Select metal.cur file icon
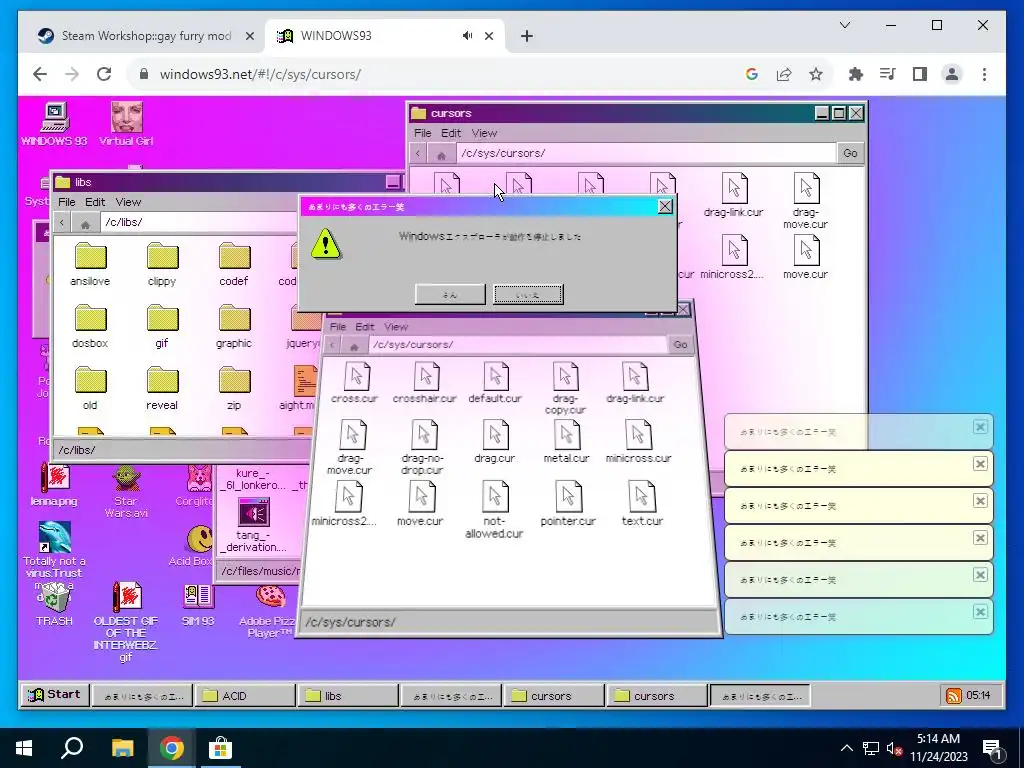Screen dimensions: 1024x768 566,442
